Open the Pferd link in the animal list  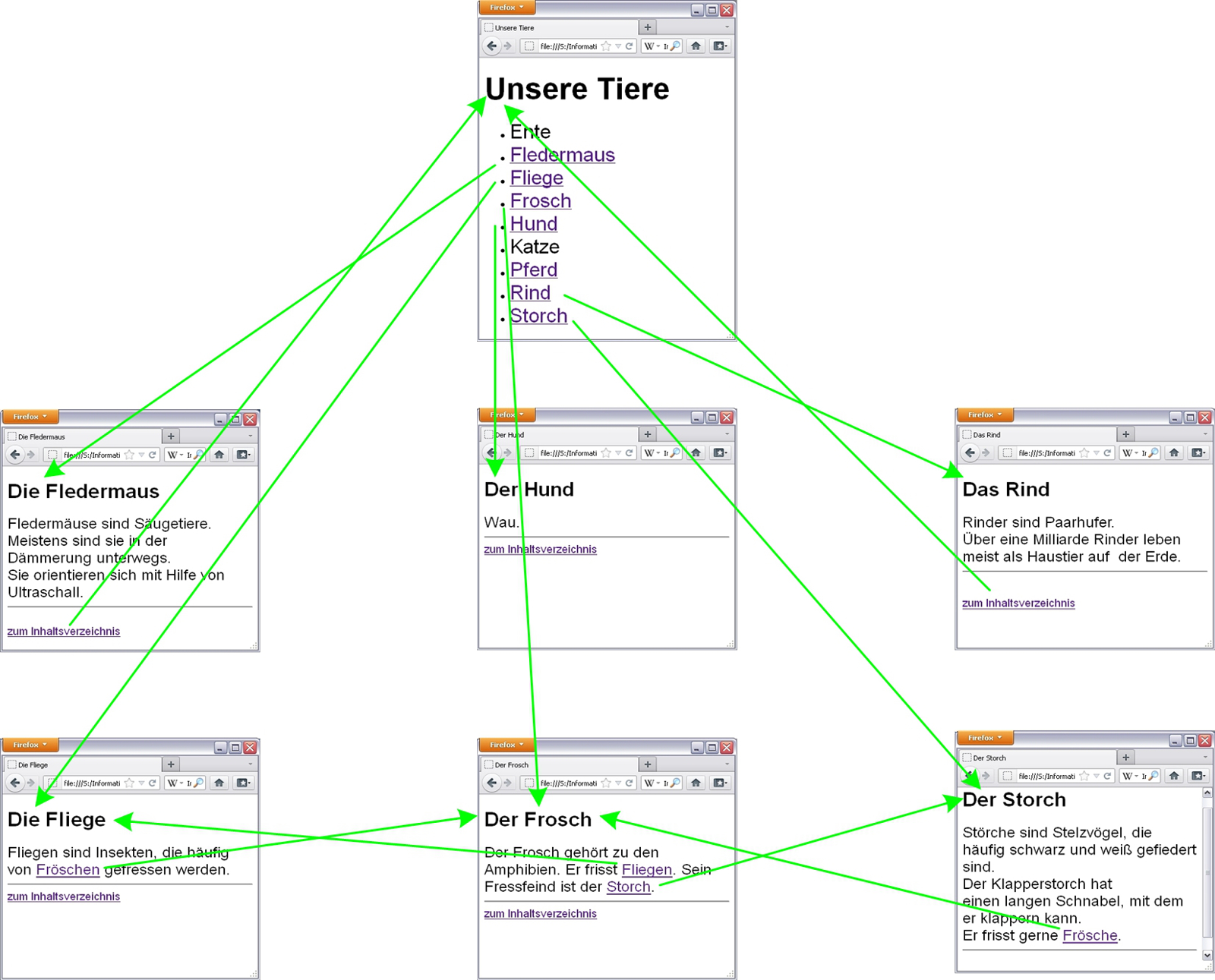(x=534, y=270)
